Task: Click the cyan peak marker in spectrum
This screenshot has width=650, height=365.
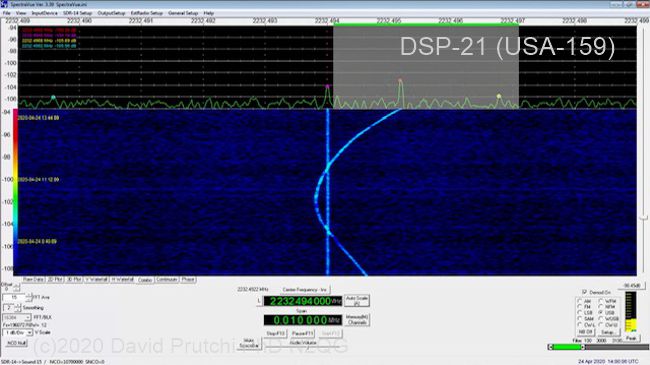Action: point(53,97)
